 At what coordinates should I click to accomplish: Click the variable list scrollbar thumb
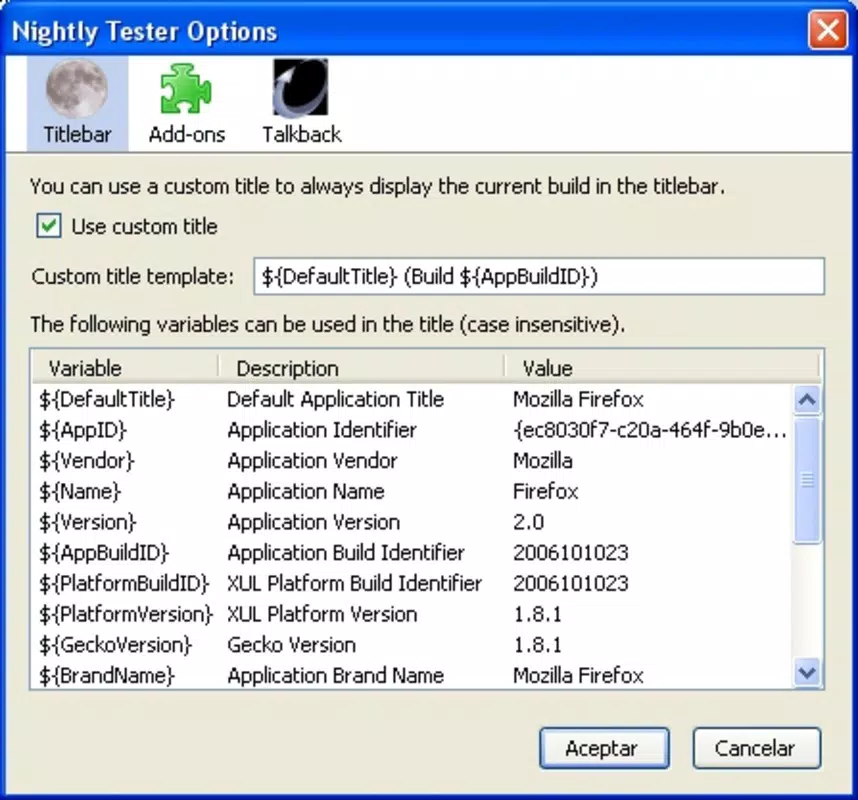pos(808,480)
